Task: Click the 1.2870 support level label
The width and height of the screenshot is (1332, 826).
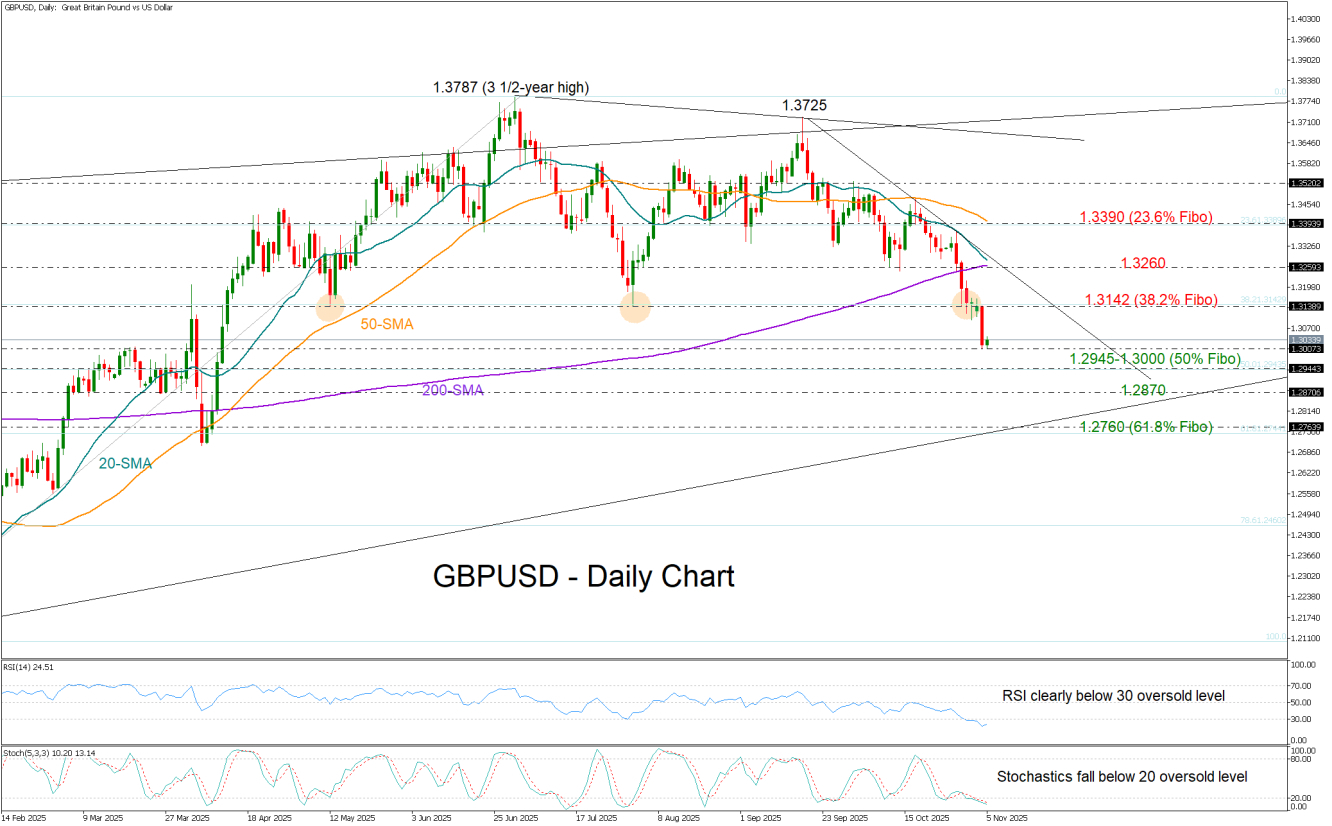Action: (1141, 390)
